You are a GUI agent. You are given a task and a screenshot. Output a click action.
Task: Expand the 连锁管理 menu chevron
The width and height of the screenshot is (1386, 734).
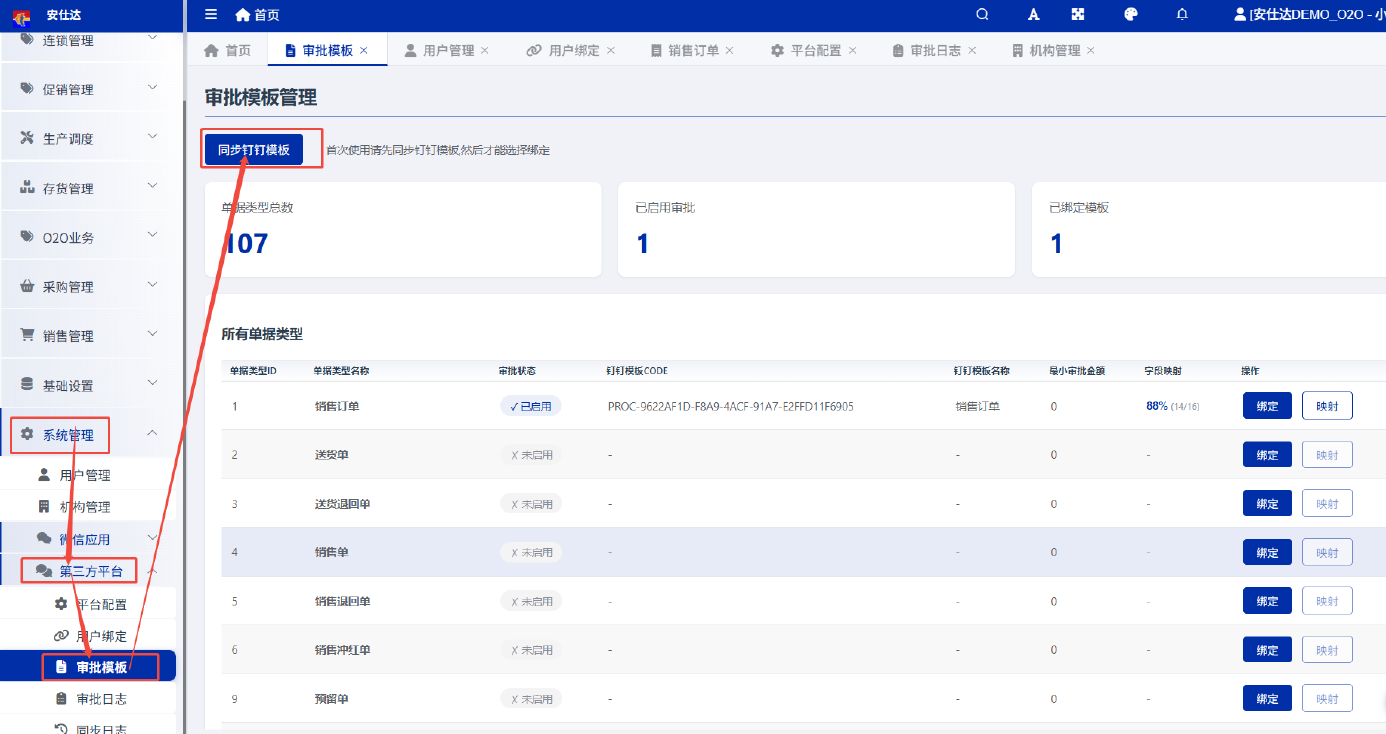[153, 38]
